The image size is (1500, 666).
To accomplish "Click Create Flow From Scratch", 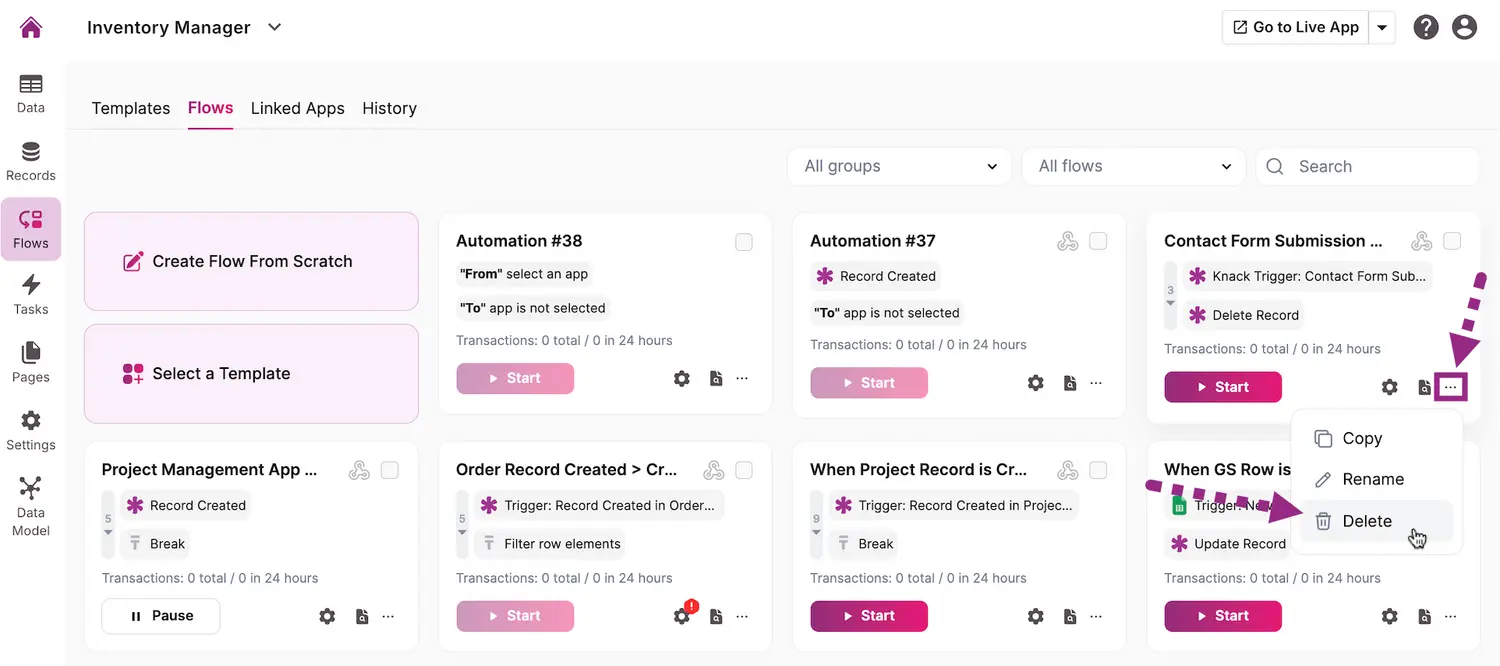I will click(251, 261).
